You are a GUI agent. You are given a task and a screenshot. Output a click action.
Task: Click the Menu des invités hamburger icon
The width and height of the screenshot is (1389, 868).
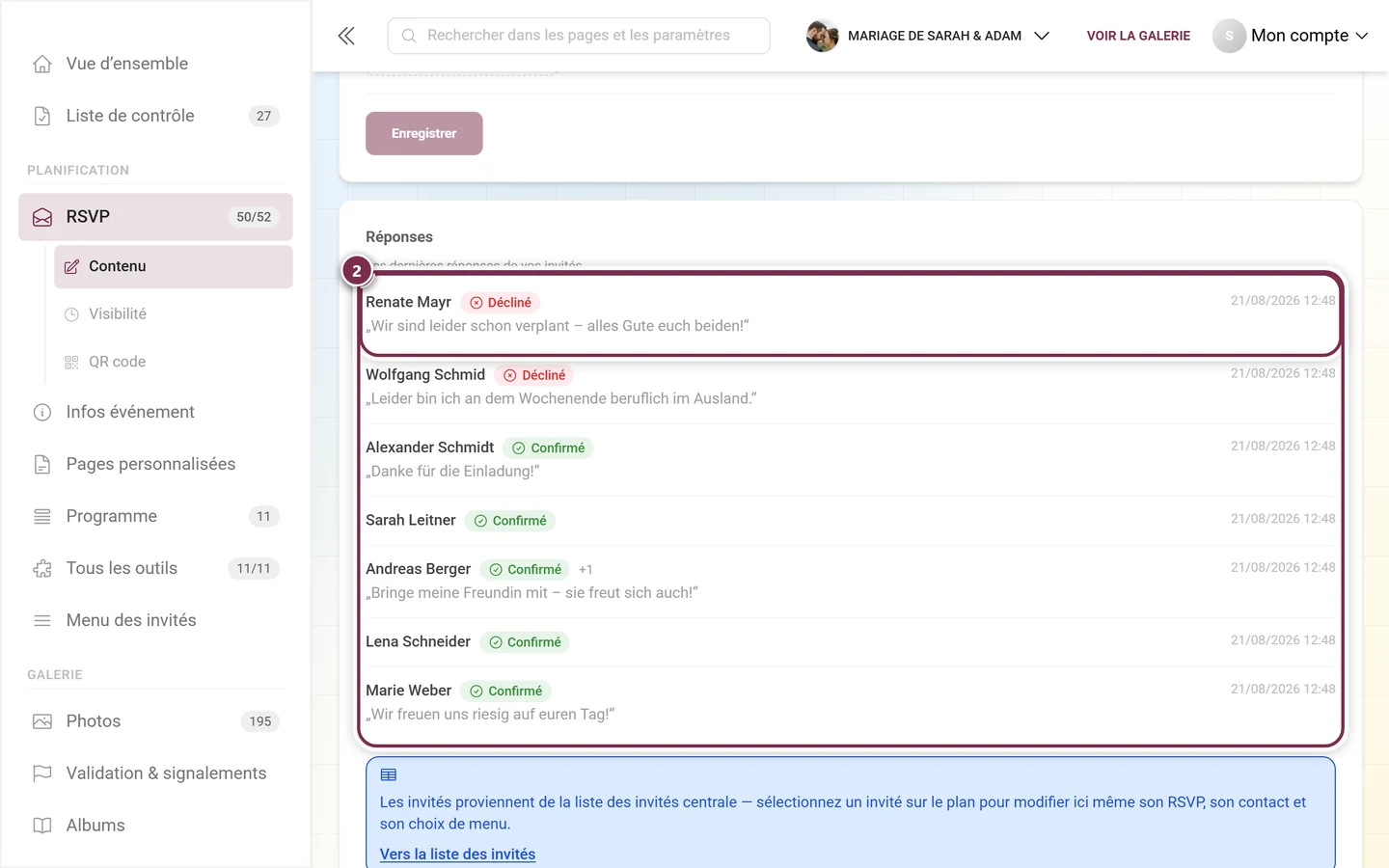click(42, 620)
